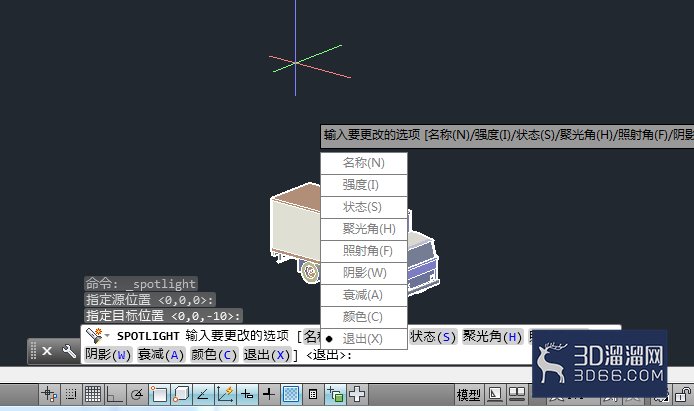Toggle Quick Properties icon
This screenshot has width=694, height=411.
(x=312, y=394)
